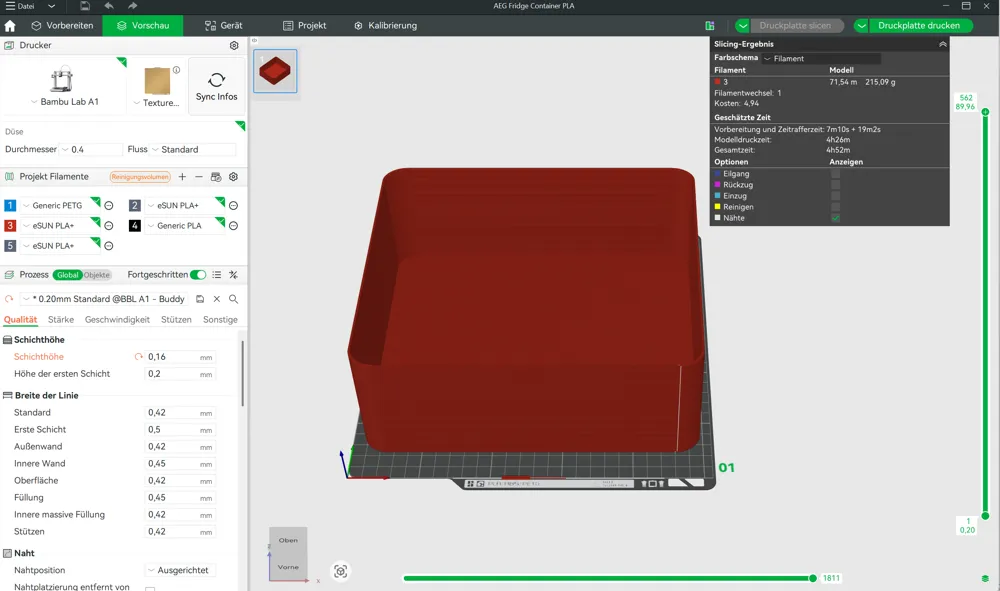Screen dimensions: 1000x591
Task: Open the 0.20mm Standard preset dropdown
Action: coord(25,299)
